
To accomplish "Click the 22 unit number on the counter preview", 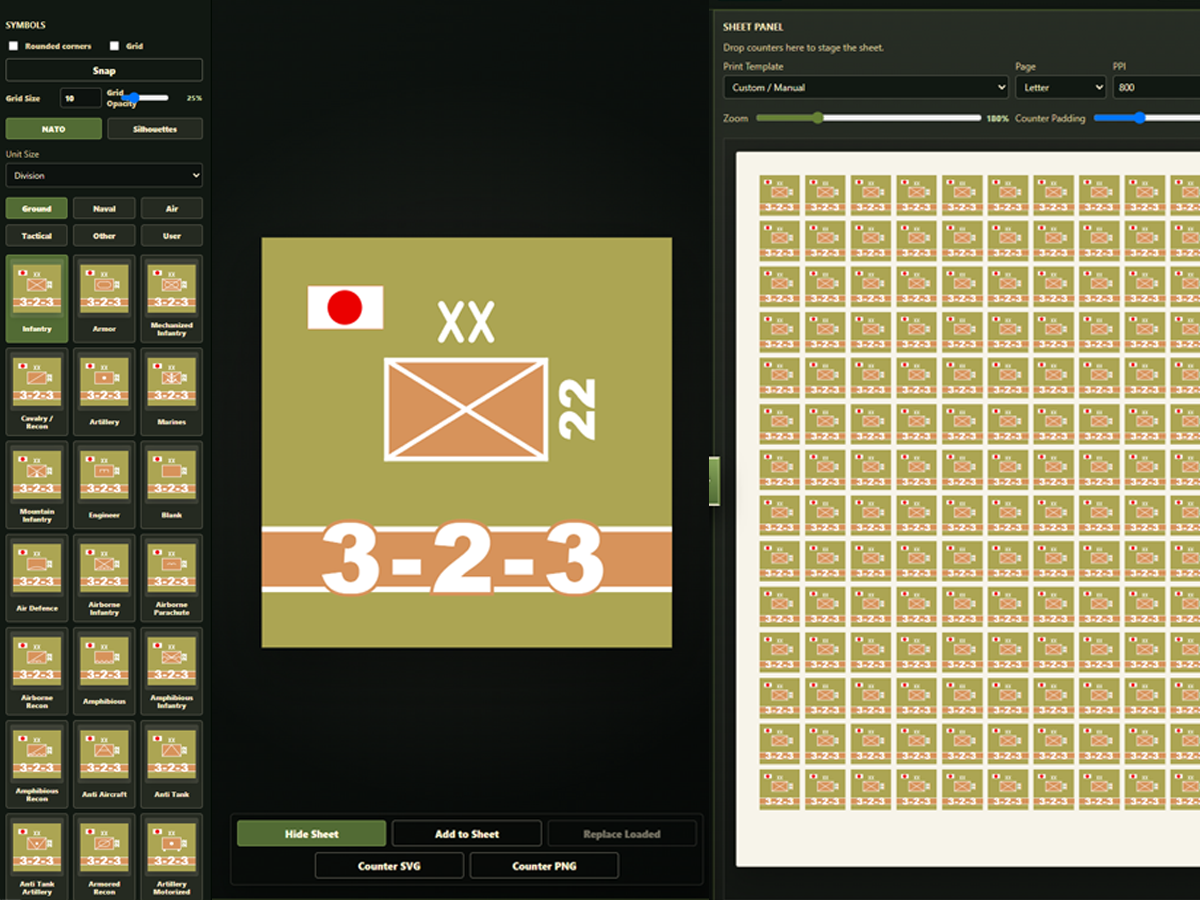I will point(576,408).
